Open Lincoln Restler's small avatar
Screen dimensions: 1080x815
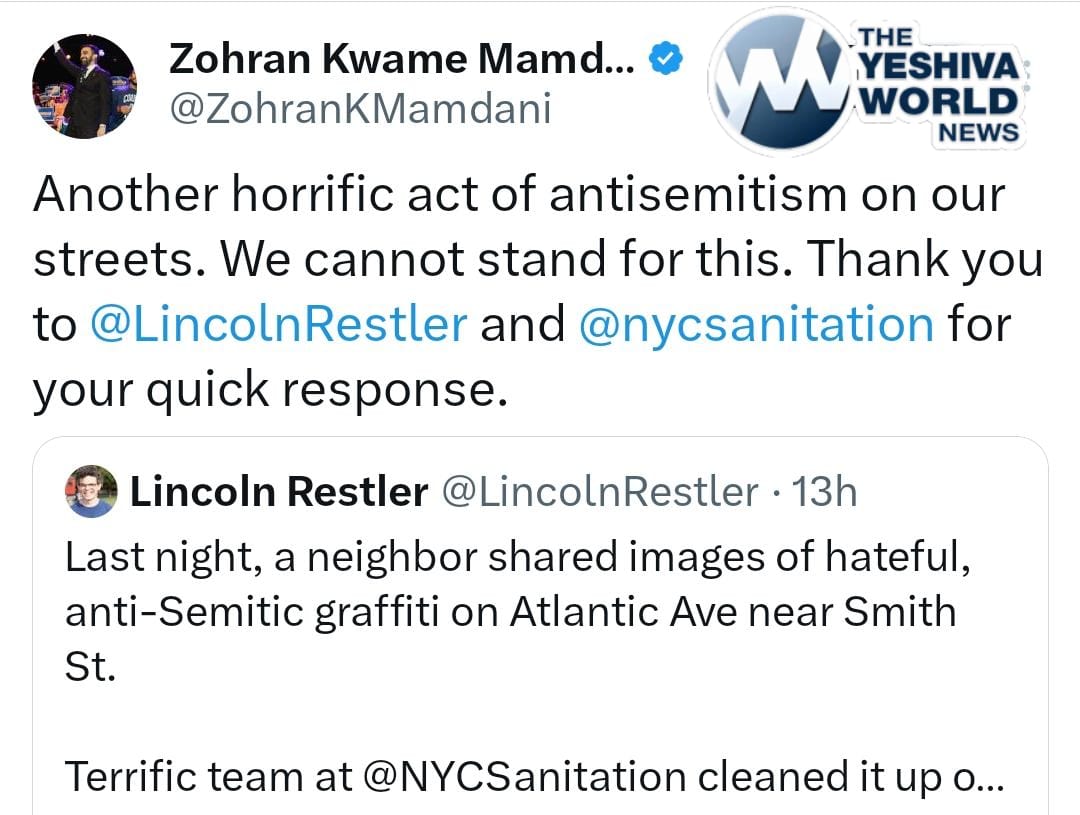click(90, 493)
